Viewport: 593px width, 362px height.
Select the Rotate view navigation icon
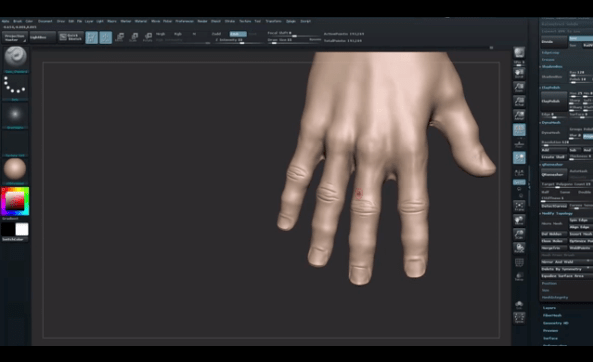[519, 248]
